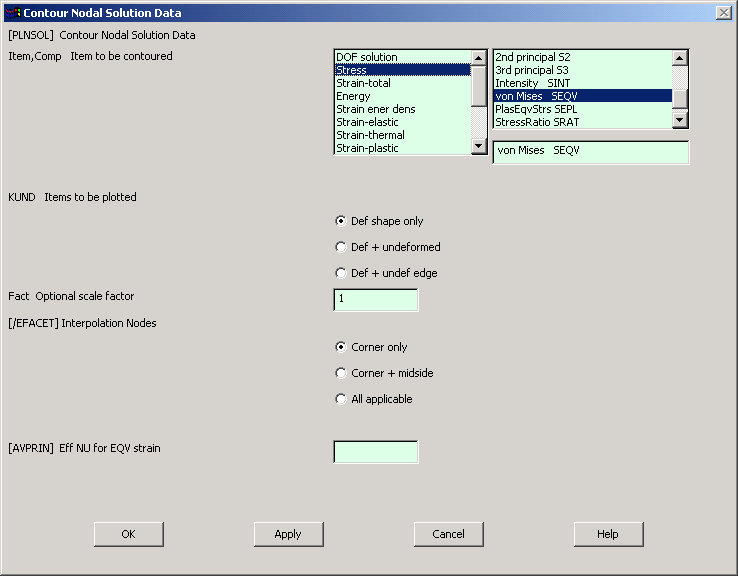Click the down arrow of component list scrollbar
The image size is (738, 576).
point(679,120)
